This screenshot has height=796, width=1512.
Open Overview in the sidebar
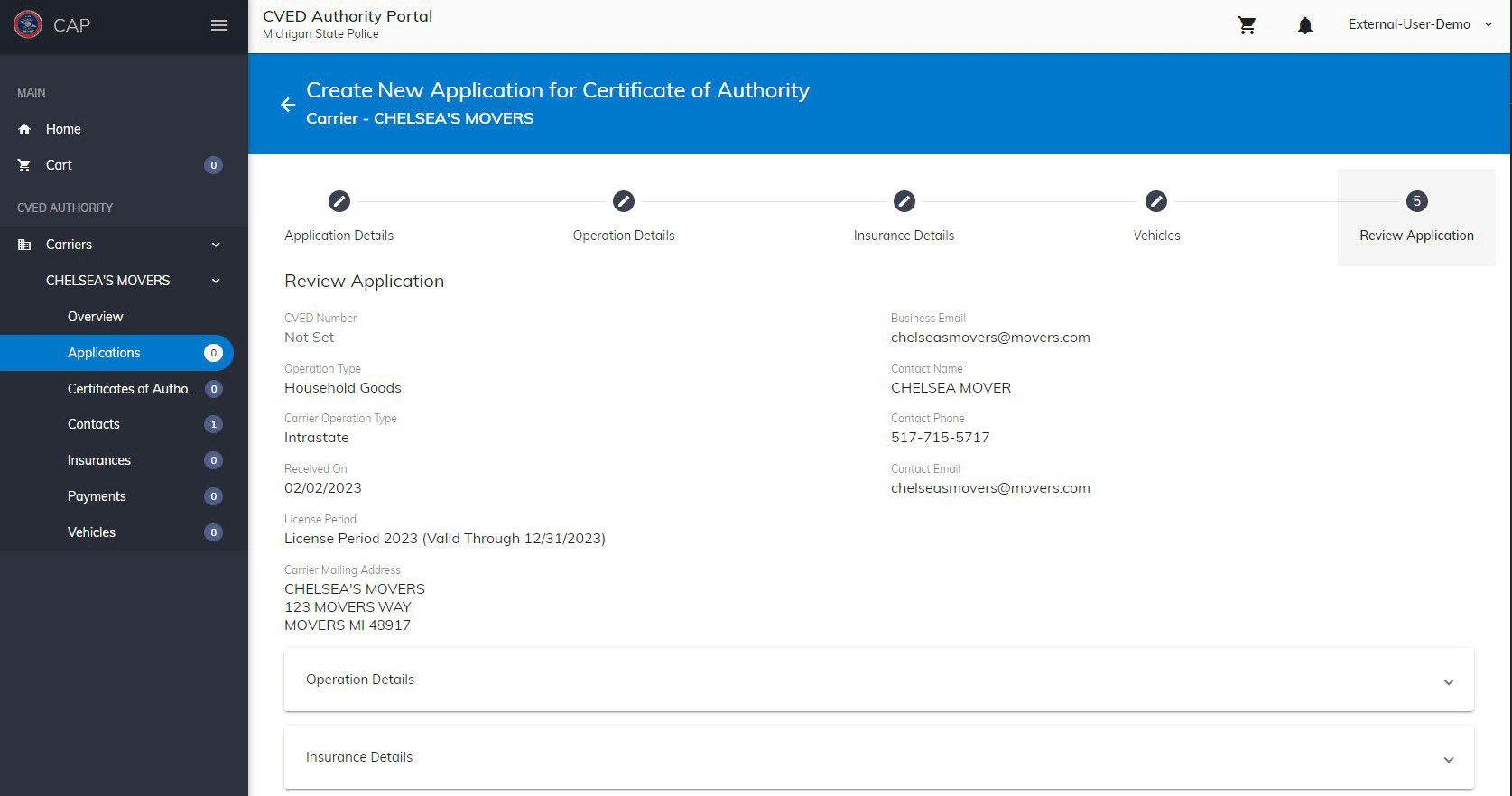tap(95, 317)
